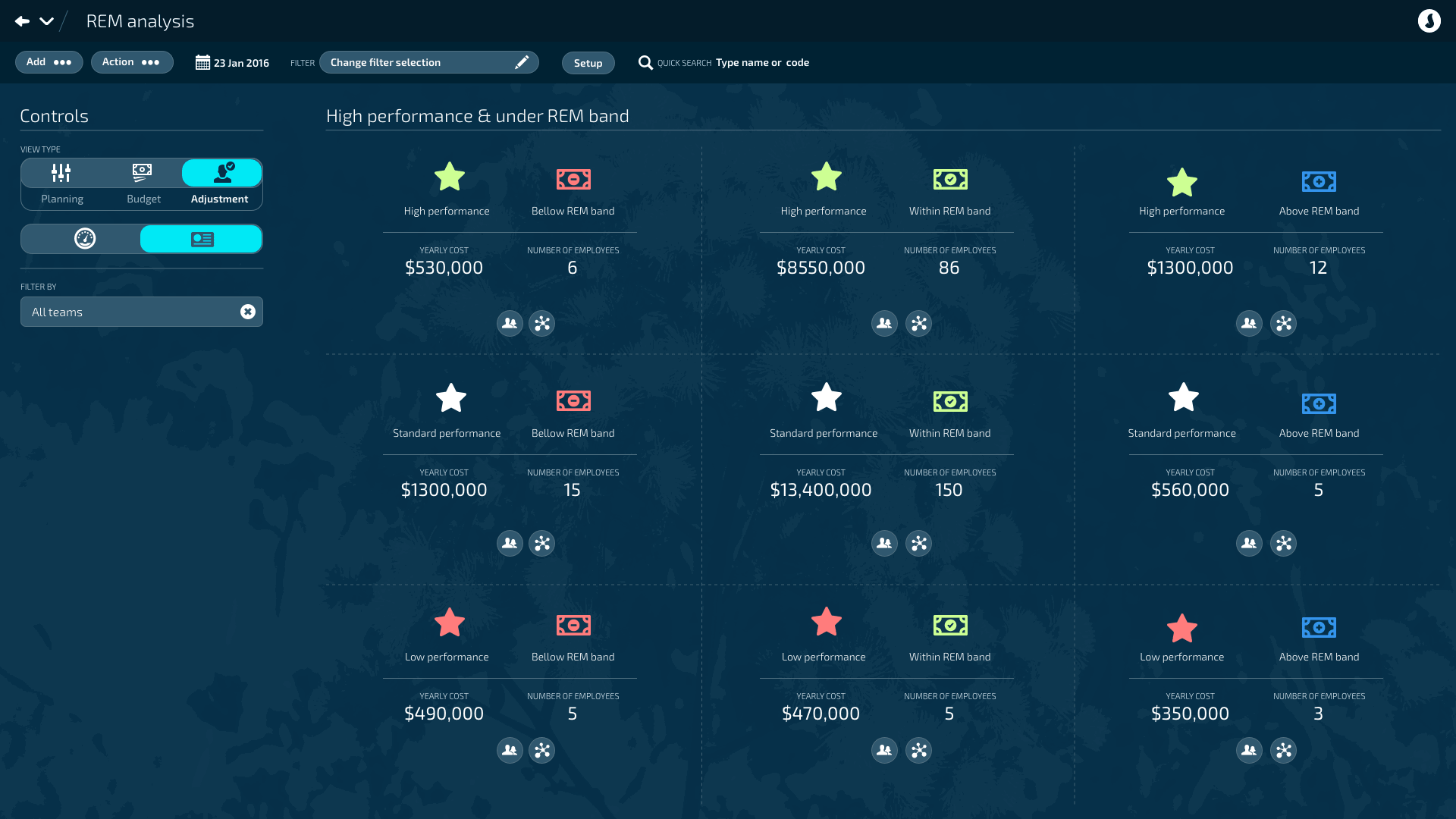
Task: Click the pencil icon in filter selection
Action: 522,62
